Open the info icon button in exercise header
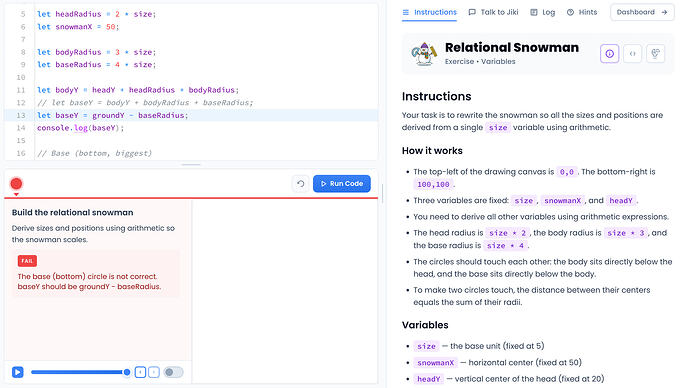The width and height of the screenshot is (690, 388). [x=609, y=54]
